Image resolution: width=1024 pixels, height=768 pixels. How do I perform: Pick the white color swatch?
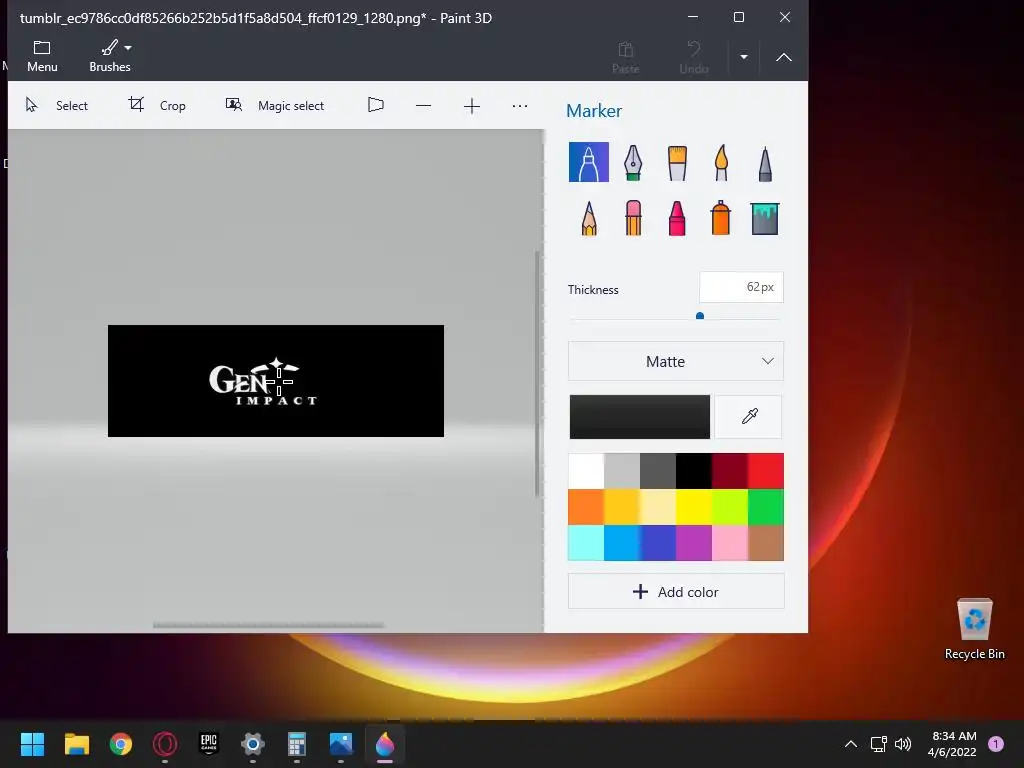pyautogui.click(x=586, y=471)
